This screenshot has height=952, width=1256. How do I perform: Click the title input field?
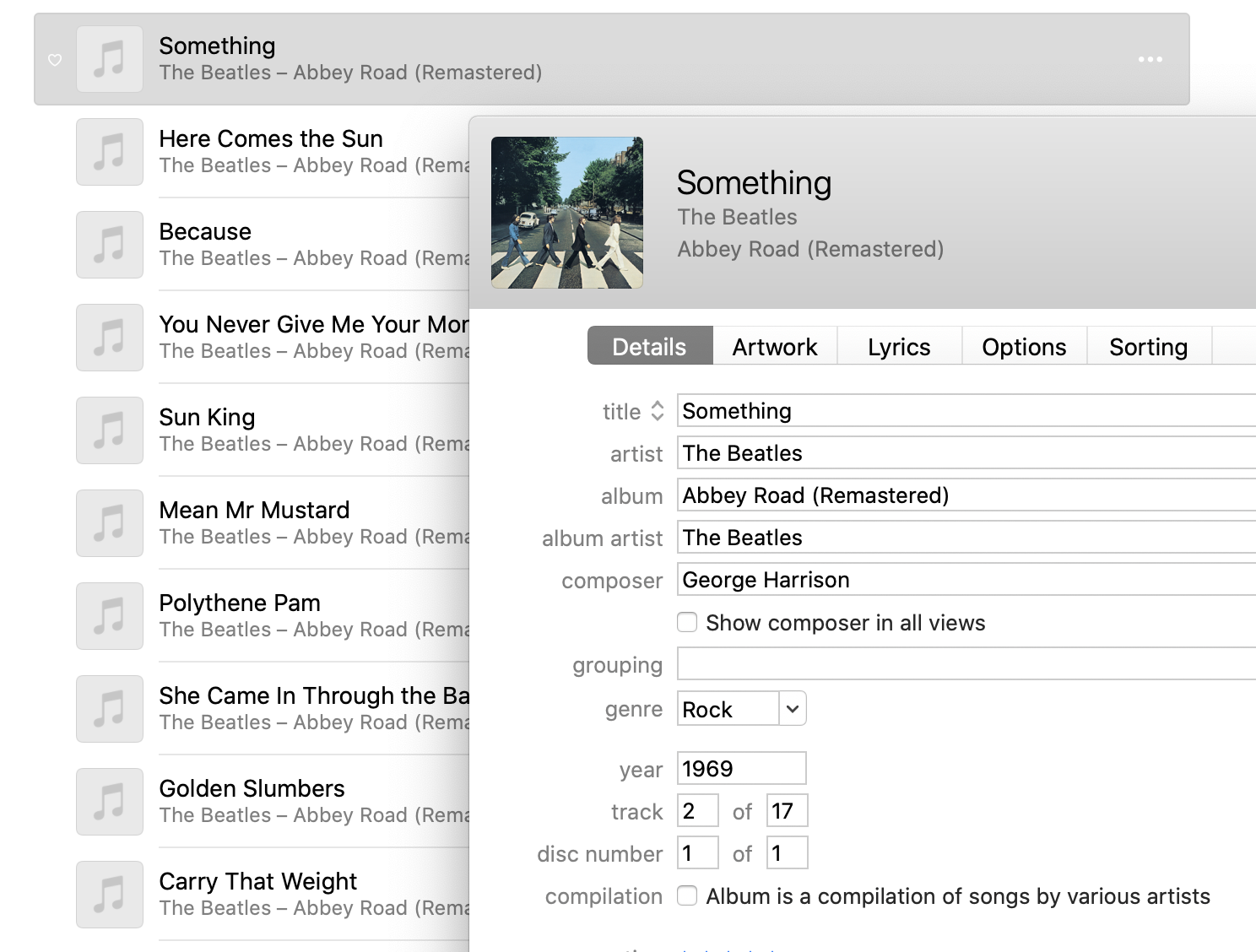click(966, 411)
